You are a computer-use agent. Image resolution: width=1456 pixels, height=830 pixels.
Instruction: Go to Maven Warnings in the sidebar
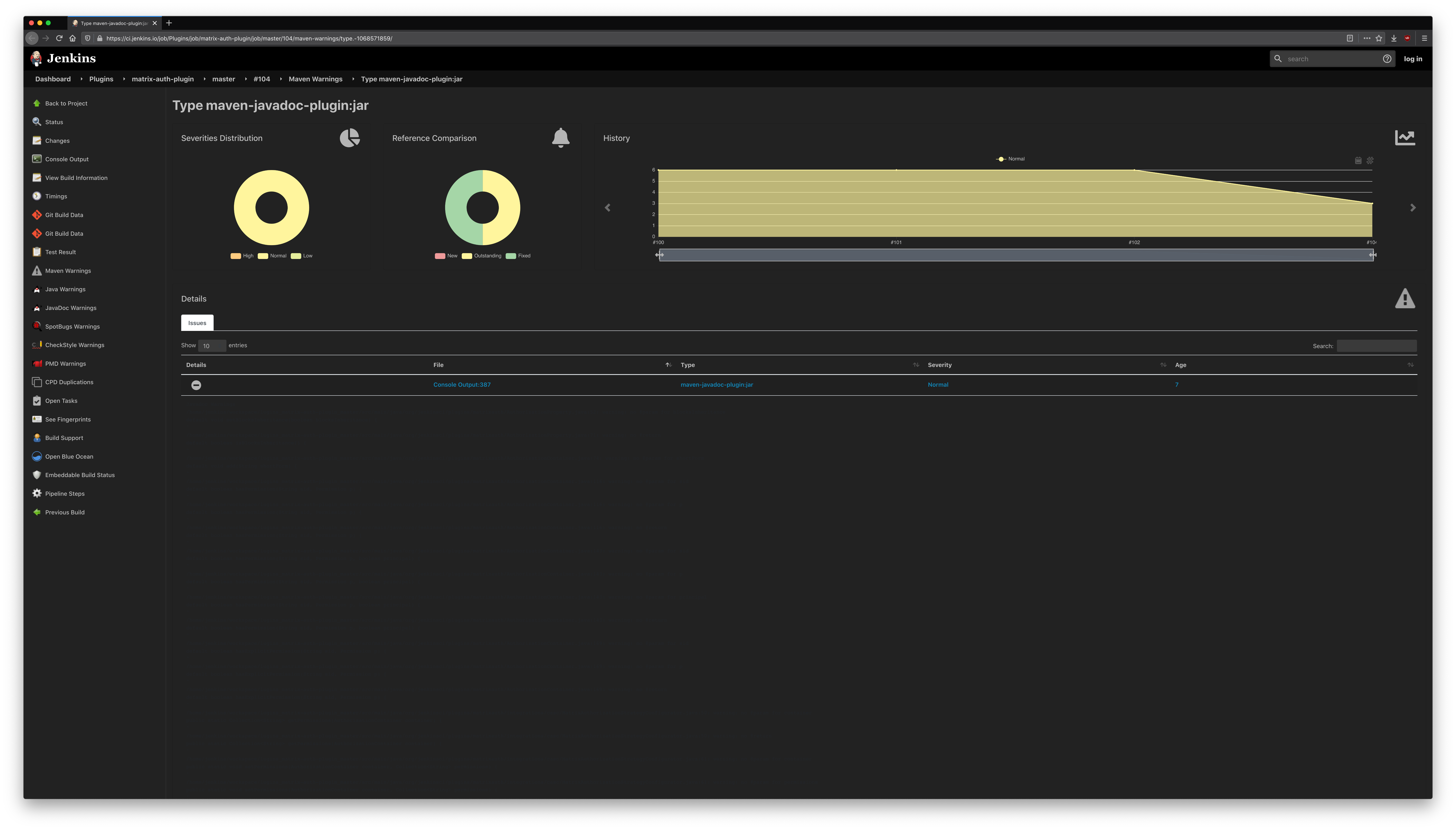(x=68, y=271)
